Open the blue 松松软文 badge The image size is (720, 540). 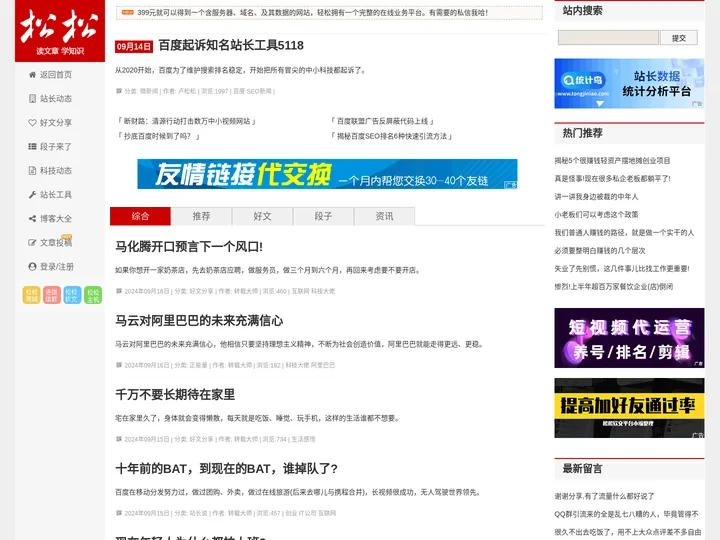tap(72, 295)
